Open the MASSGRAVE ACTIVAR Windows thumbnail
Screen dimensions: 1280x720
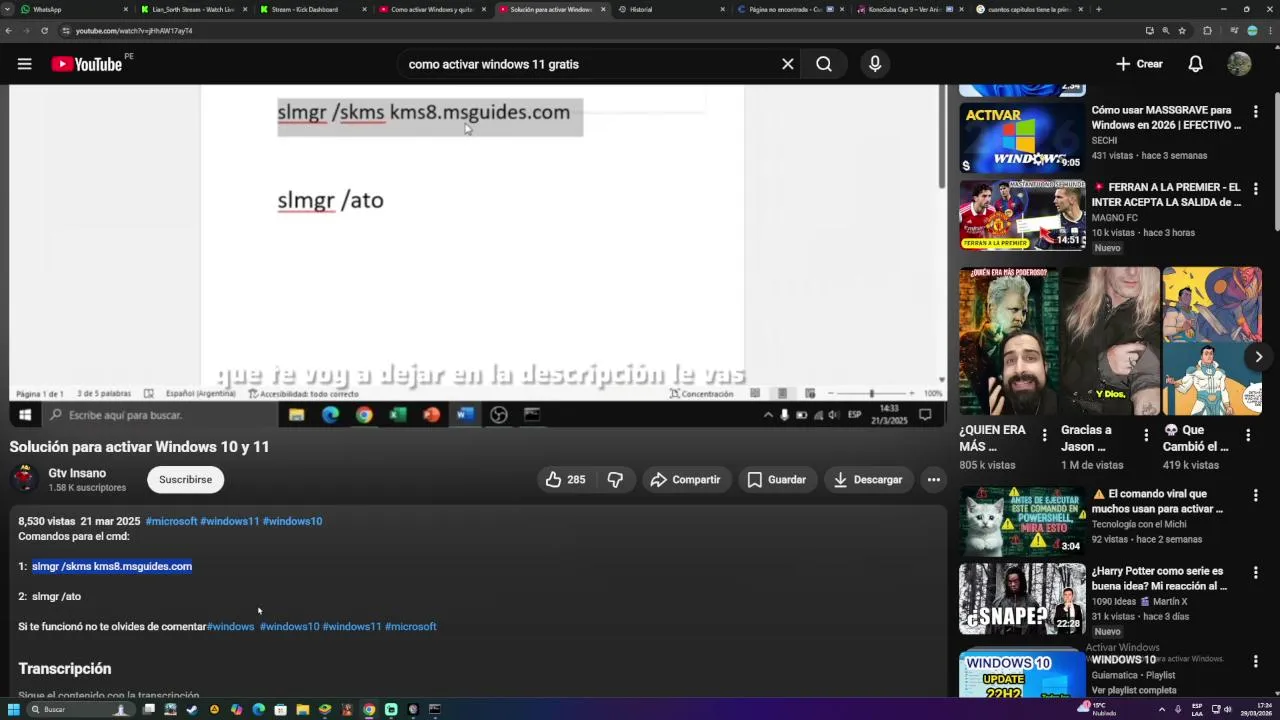(1022, 138)
